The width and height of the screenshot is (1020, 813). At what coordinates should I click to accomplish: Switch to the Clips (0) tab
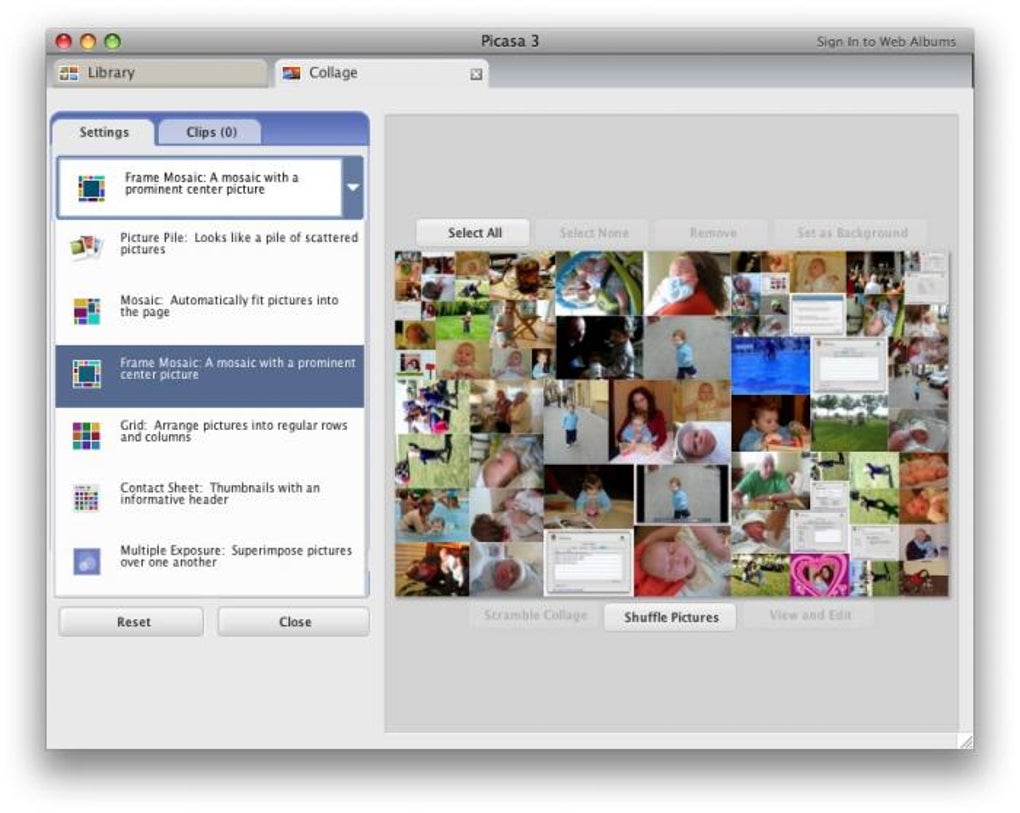pos(211,132)
